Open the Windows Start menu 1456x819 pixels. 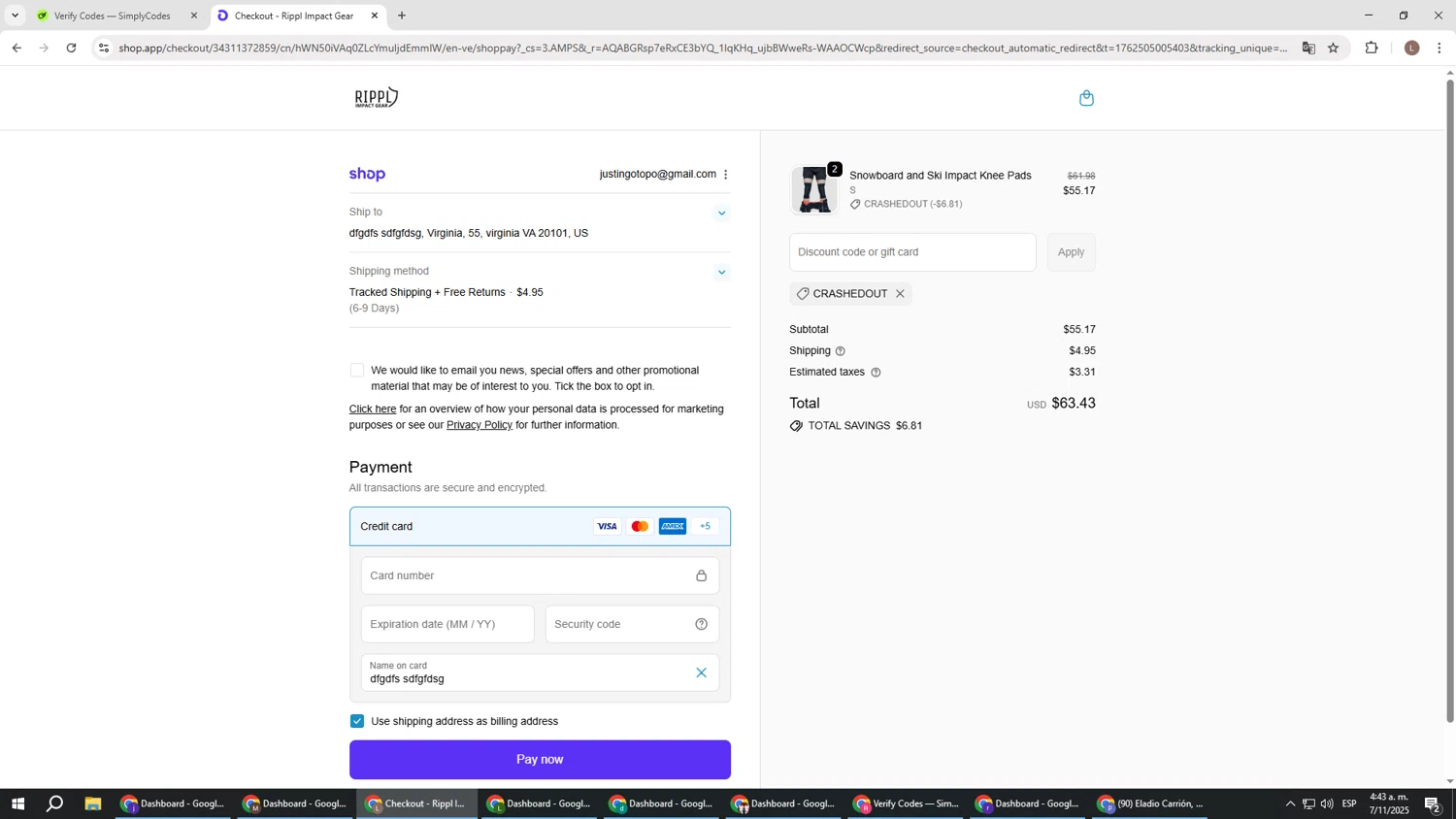(17, 803)
